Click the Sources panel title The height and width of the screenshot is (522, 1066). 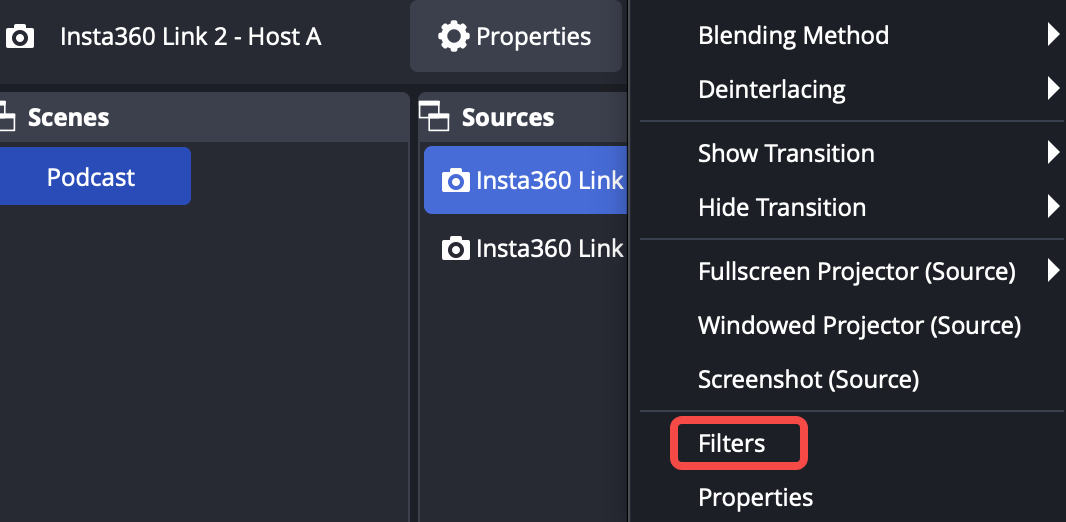pyautogui.click(x=507, y=117)
